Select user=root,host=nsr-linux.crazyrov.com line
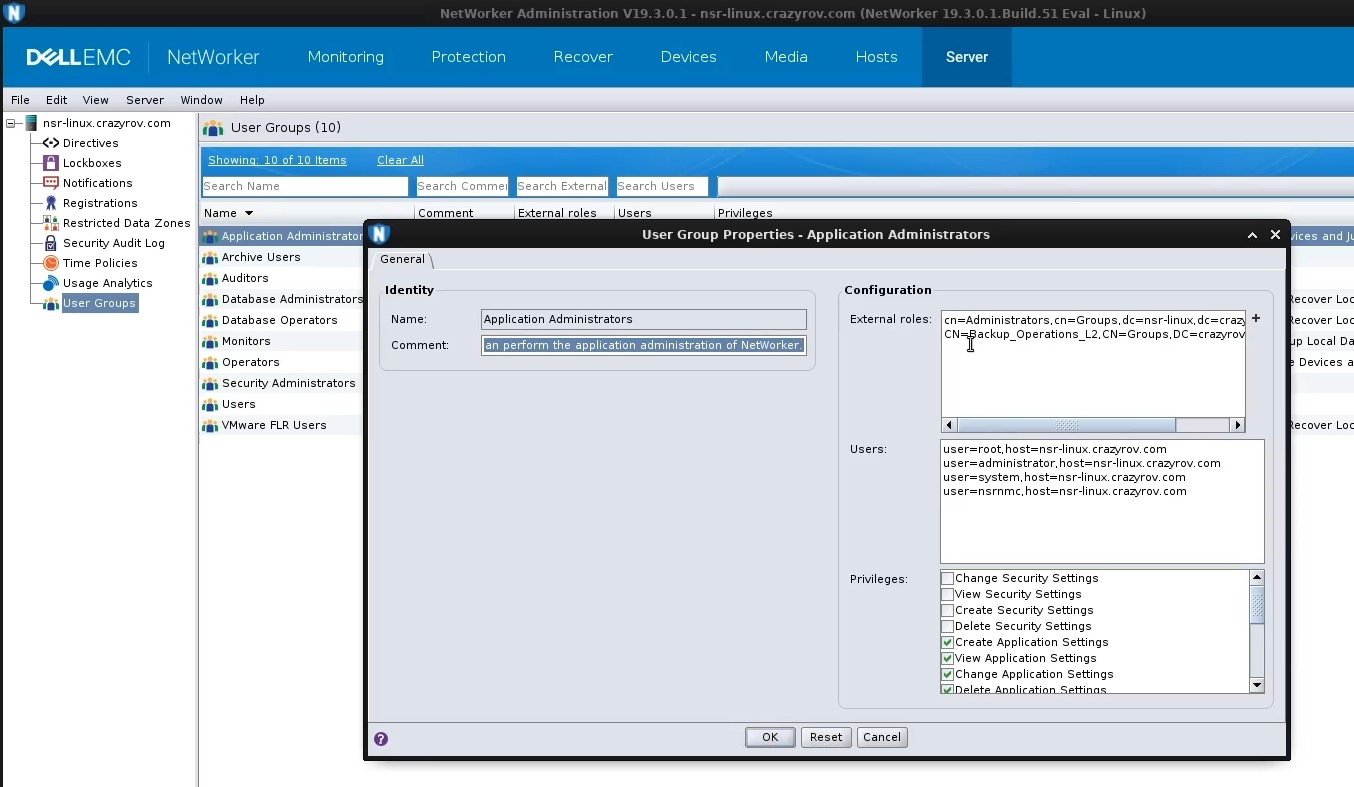The image size is (1354, 787). click(x=1054, y=449)
